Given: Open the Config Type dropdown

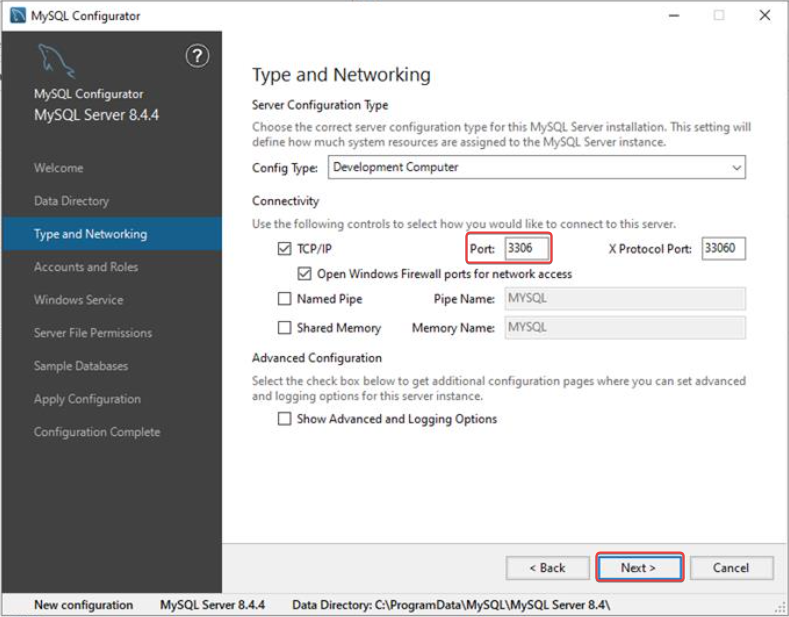Looking at the screenshot, I should pos(536,168).
